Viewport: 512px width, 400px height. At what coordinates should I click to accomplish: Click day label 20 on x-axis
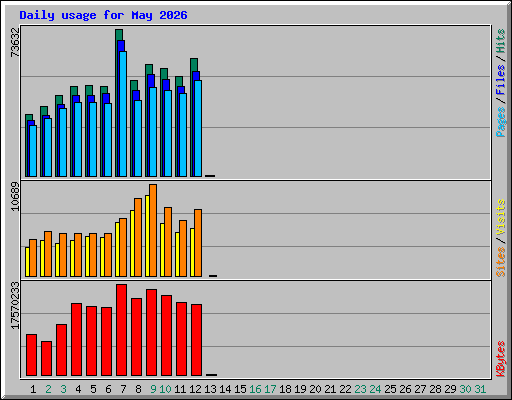315,389
